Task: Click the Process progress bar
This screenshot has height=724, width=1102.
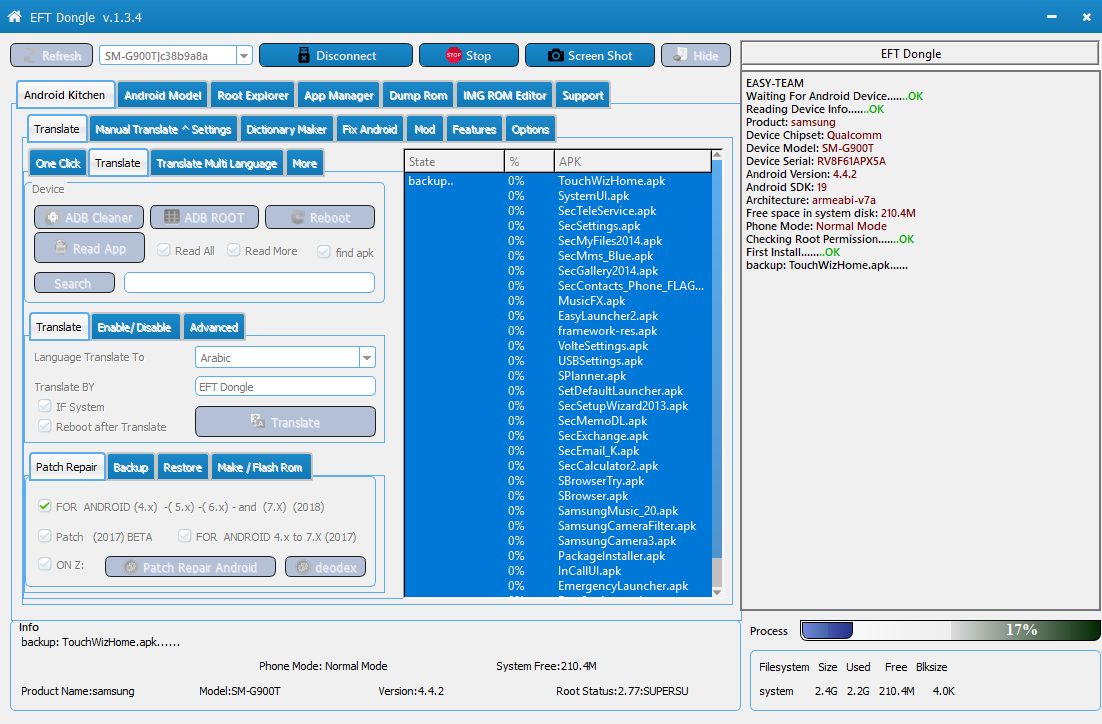Action: click(950, 630)
